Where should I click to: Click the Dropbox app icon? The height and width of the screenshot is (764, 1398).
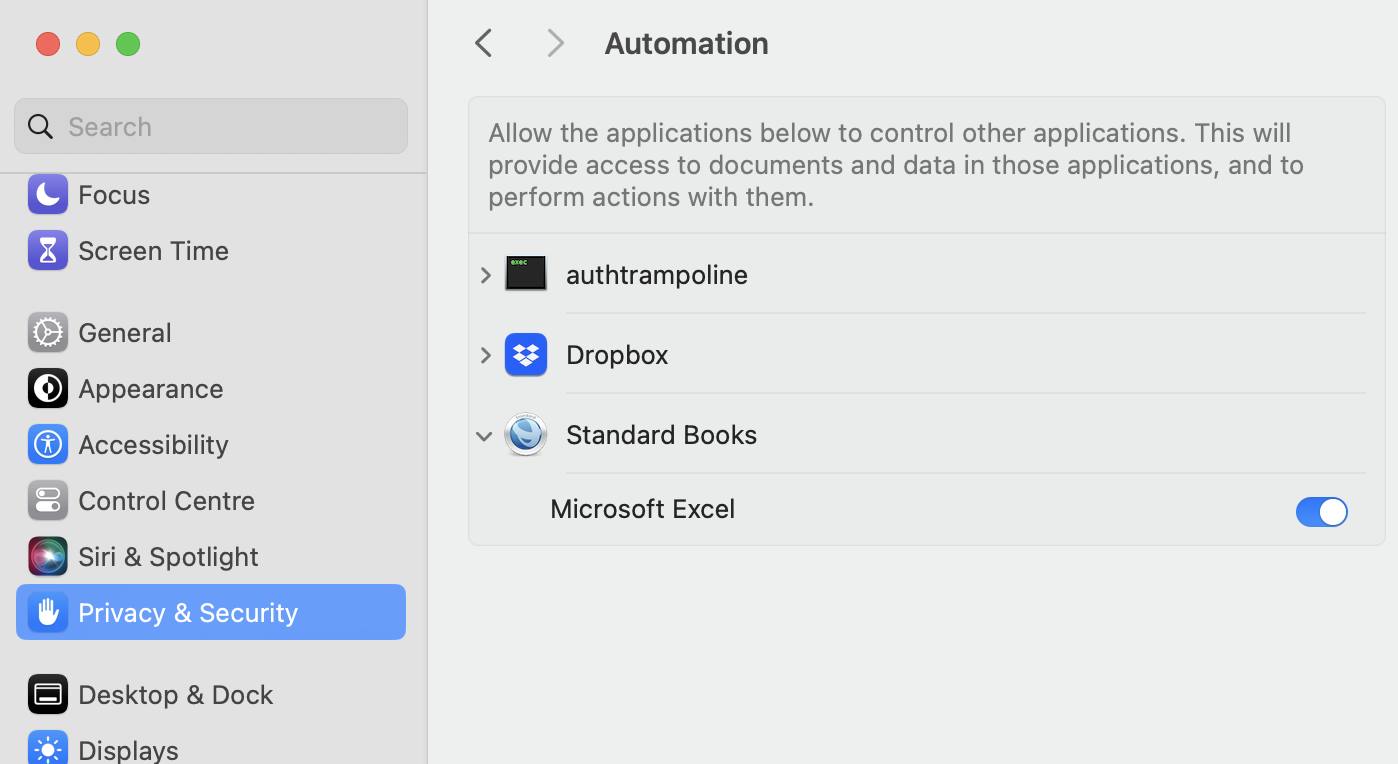click(x=526, y=354)
